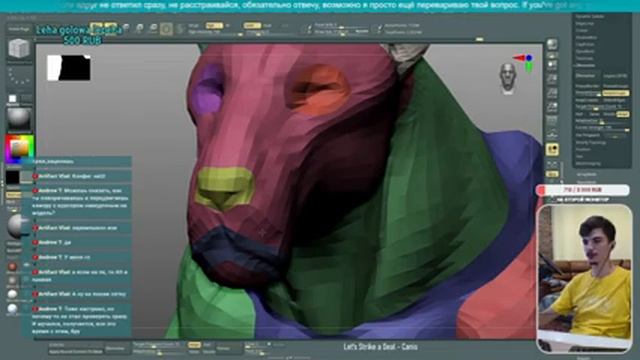Click the outlined sphere icon in top shelf
This screenshot has width=640, height=360.
(x=166, y=29)
